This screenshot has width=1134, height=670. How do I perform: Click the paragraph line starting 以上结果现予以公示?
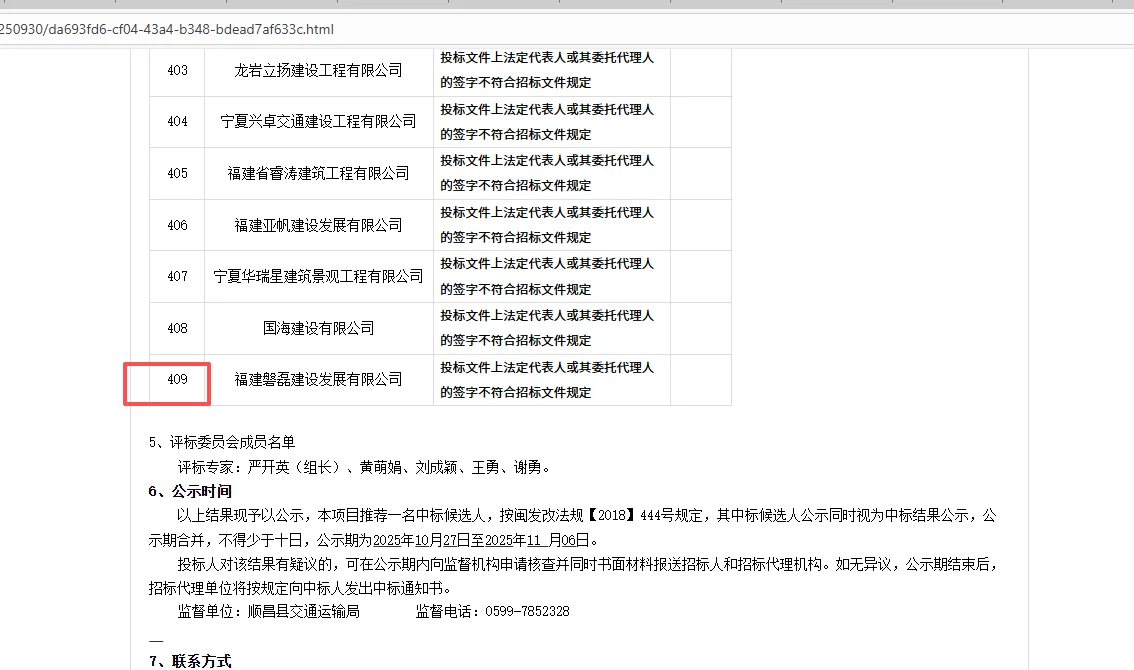coord(587,515)
